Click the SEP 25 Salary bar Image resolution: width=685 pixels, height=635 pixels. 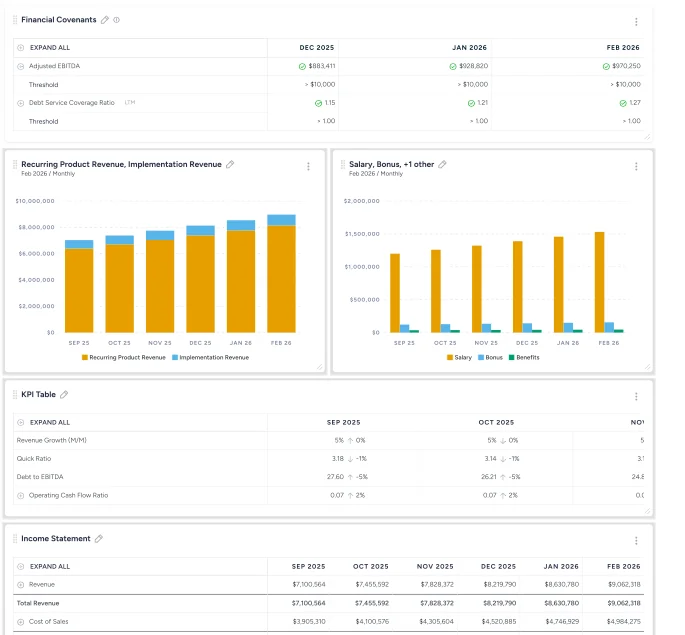click(395, 293)
